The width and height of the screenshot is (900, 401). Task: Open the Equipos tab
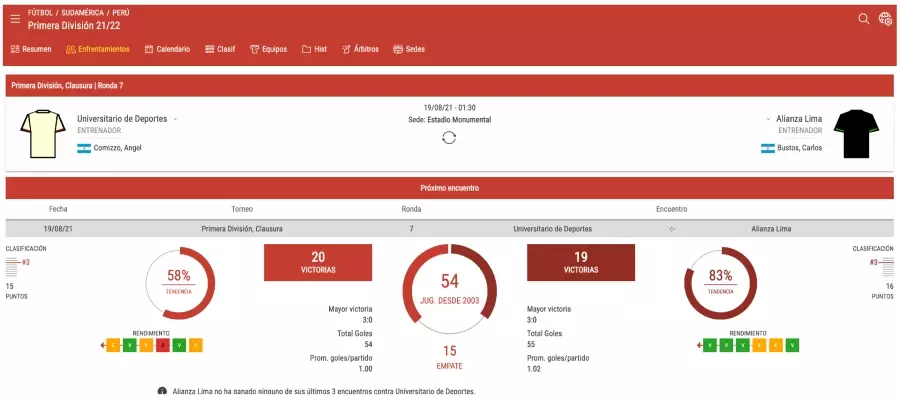pyautogui.click(x=269, y=49)
